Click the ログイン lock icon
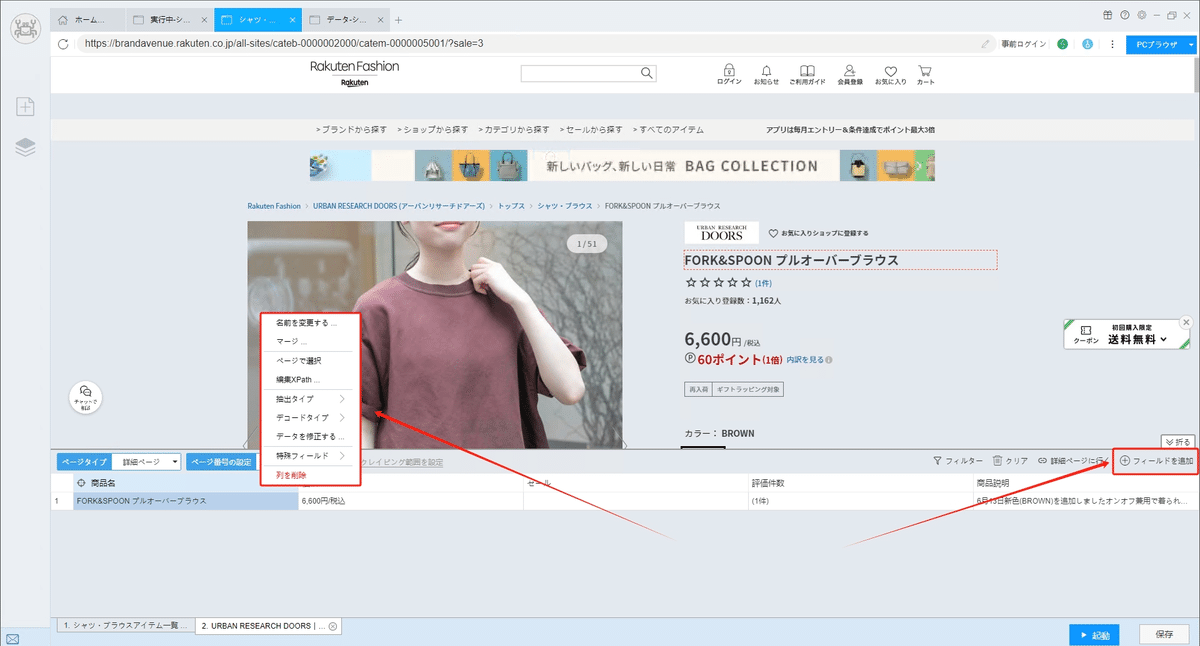Screen dimensions: 1200x646 point(729,75)
